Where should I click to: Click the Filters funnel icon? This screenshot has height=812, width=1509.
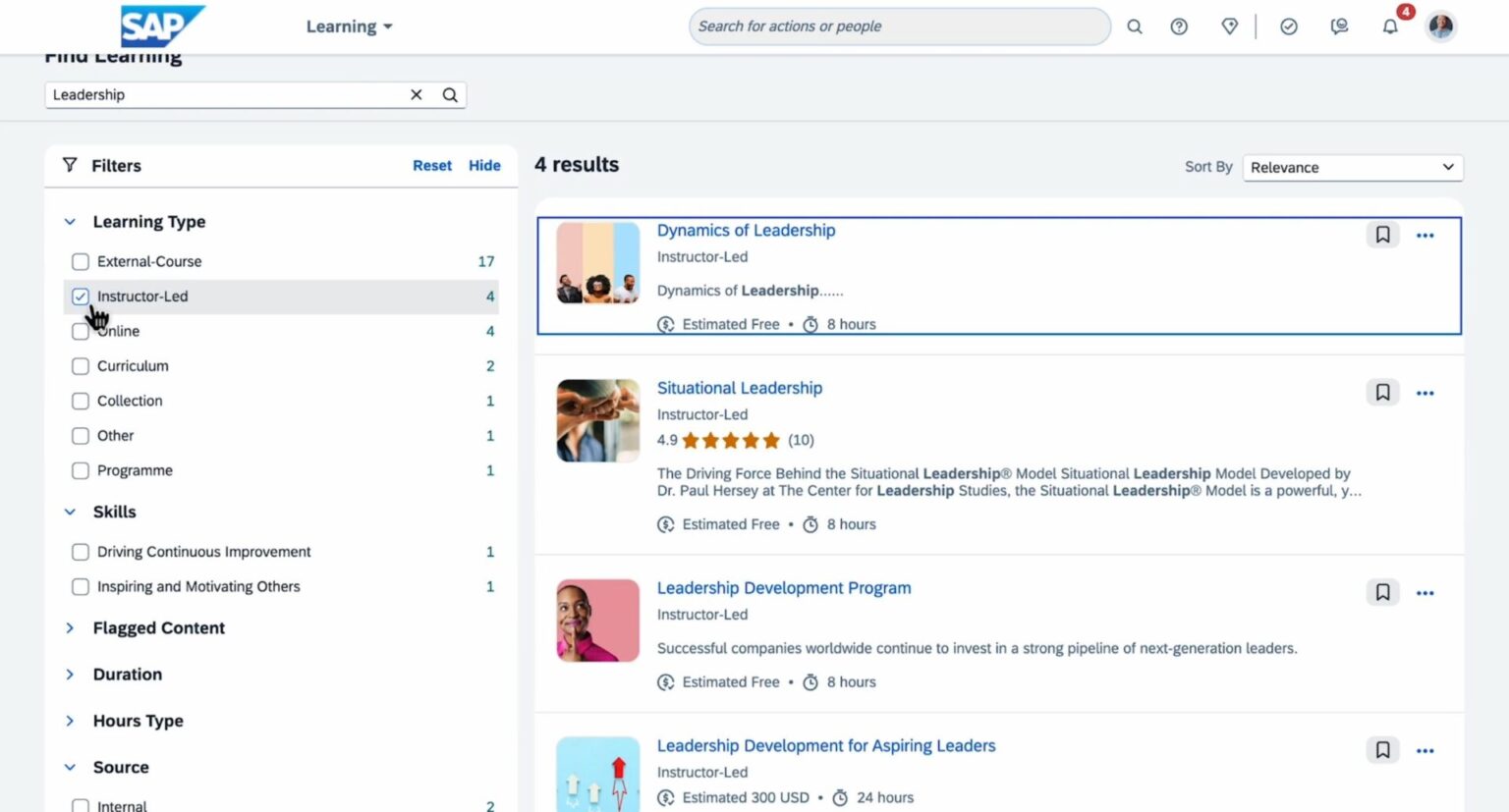[x=70, y=165]
